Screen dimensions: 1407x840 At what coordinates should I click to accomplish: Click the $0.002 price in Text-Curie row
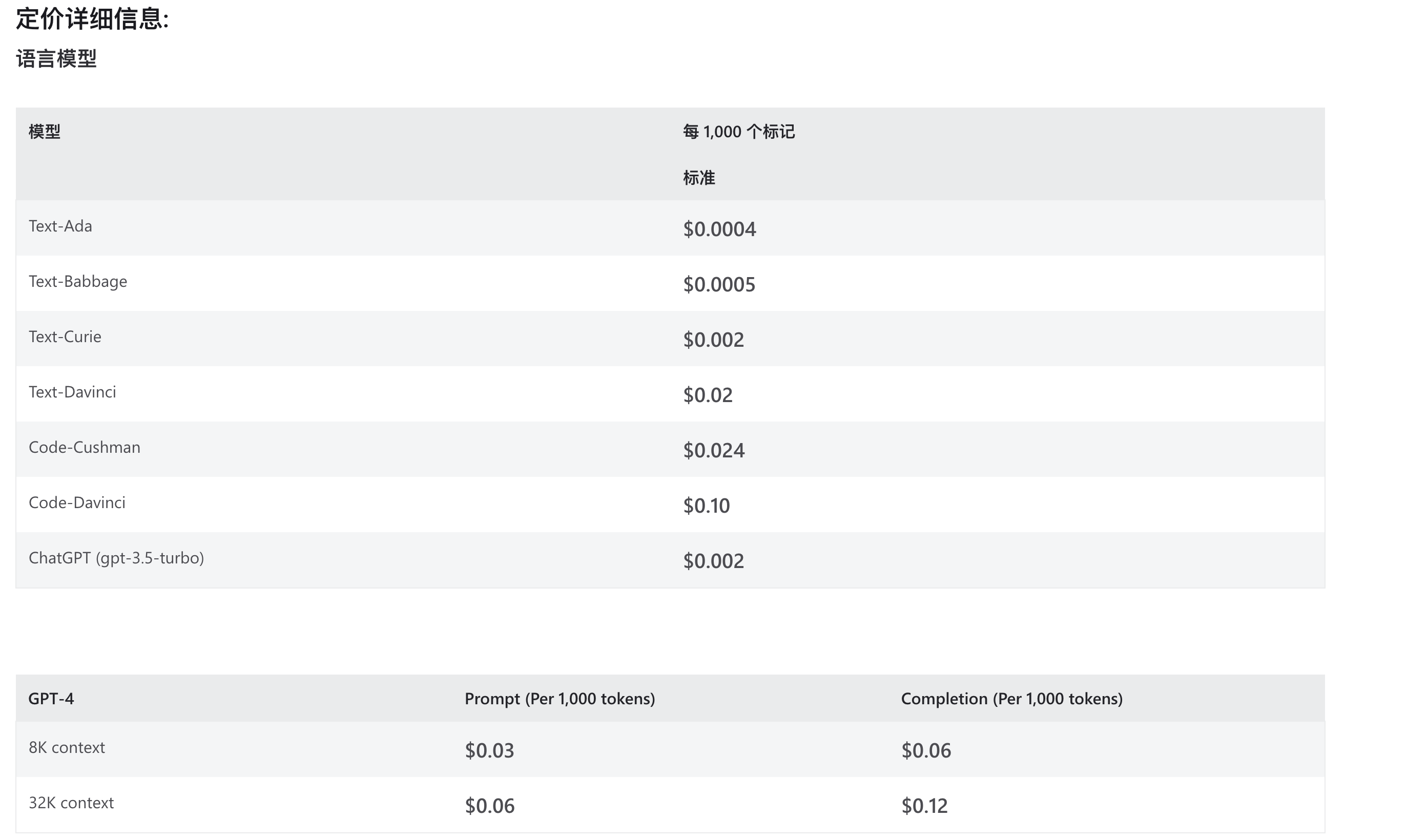click(x=713, y=340)
